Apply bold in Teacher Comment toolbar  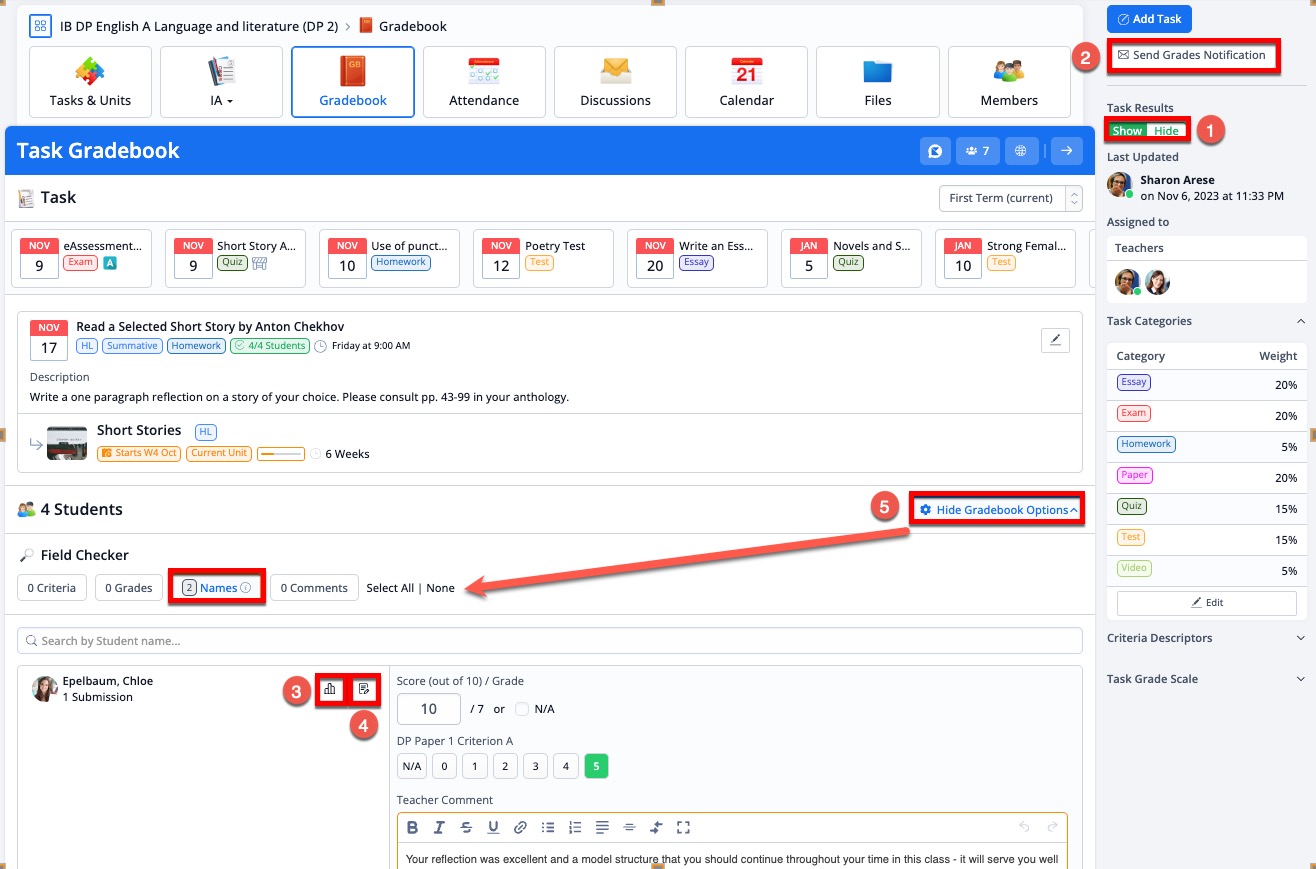coord(412,827)
